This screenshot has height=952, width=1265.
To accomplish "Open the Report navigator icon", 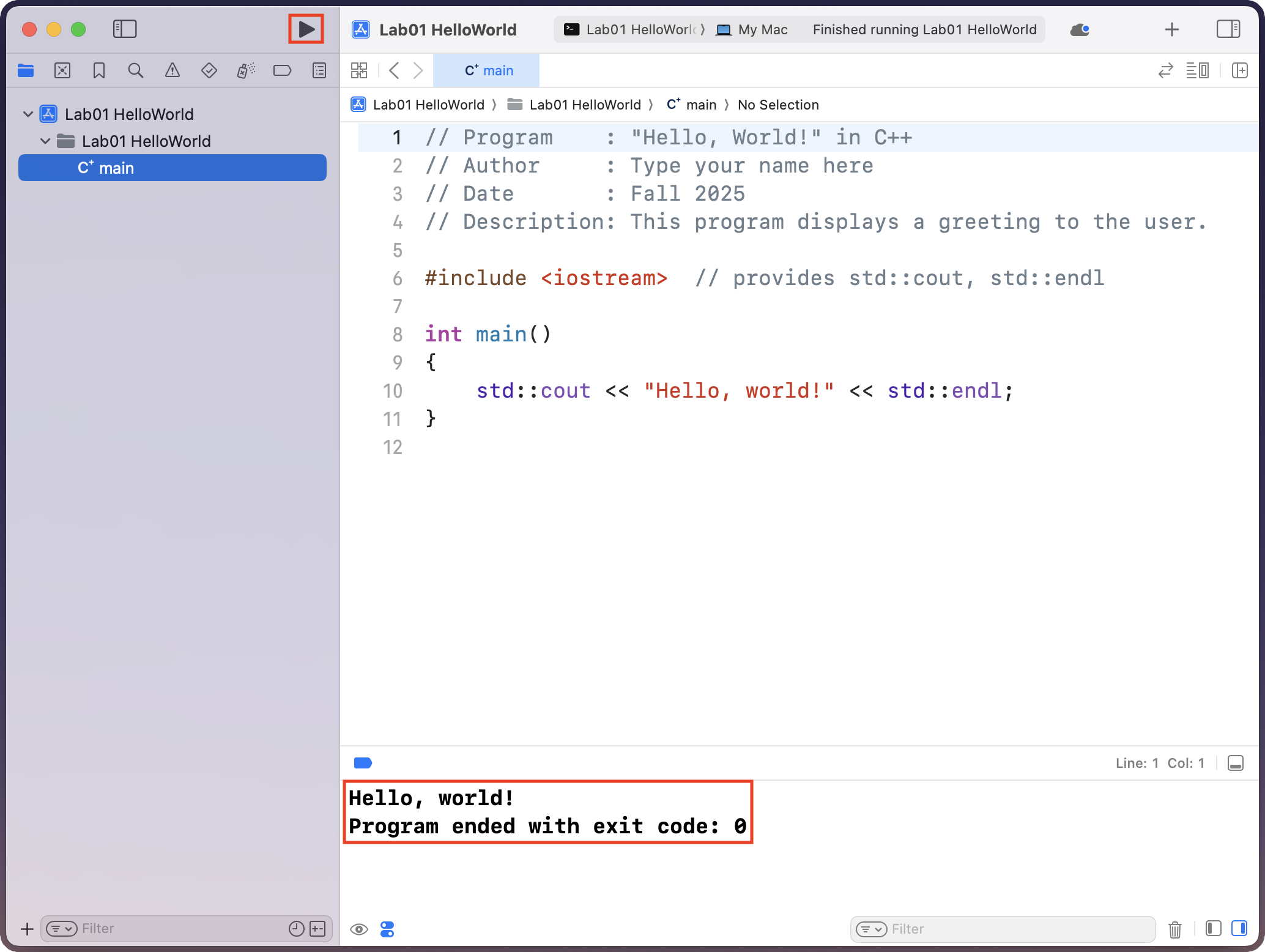I will click(319, 70).
